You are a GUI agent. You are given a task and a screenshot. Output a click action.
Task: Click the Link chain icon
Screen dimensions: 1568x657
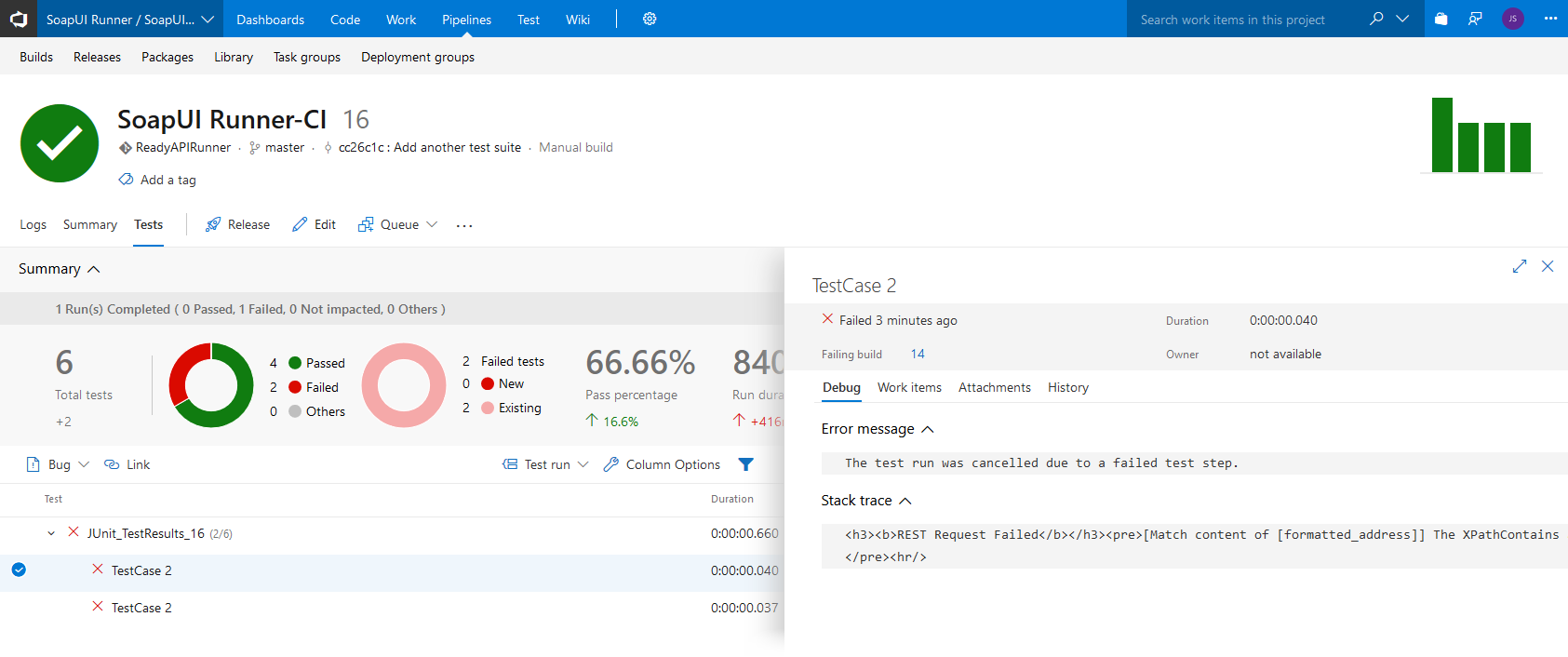pyautogui.click(x=112, y=464)
